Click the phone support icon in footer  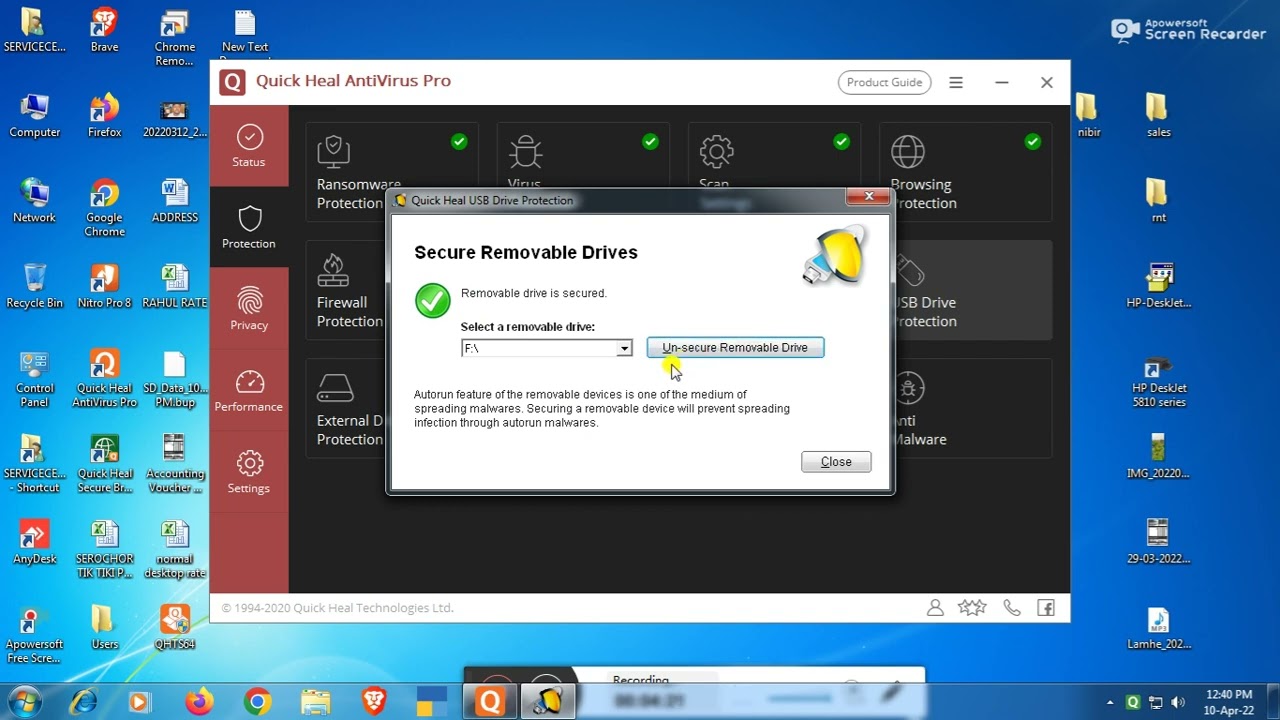tap(1012, 608)
